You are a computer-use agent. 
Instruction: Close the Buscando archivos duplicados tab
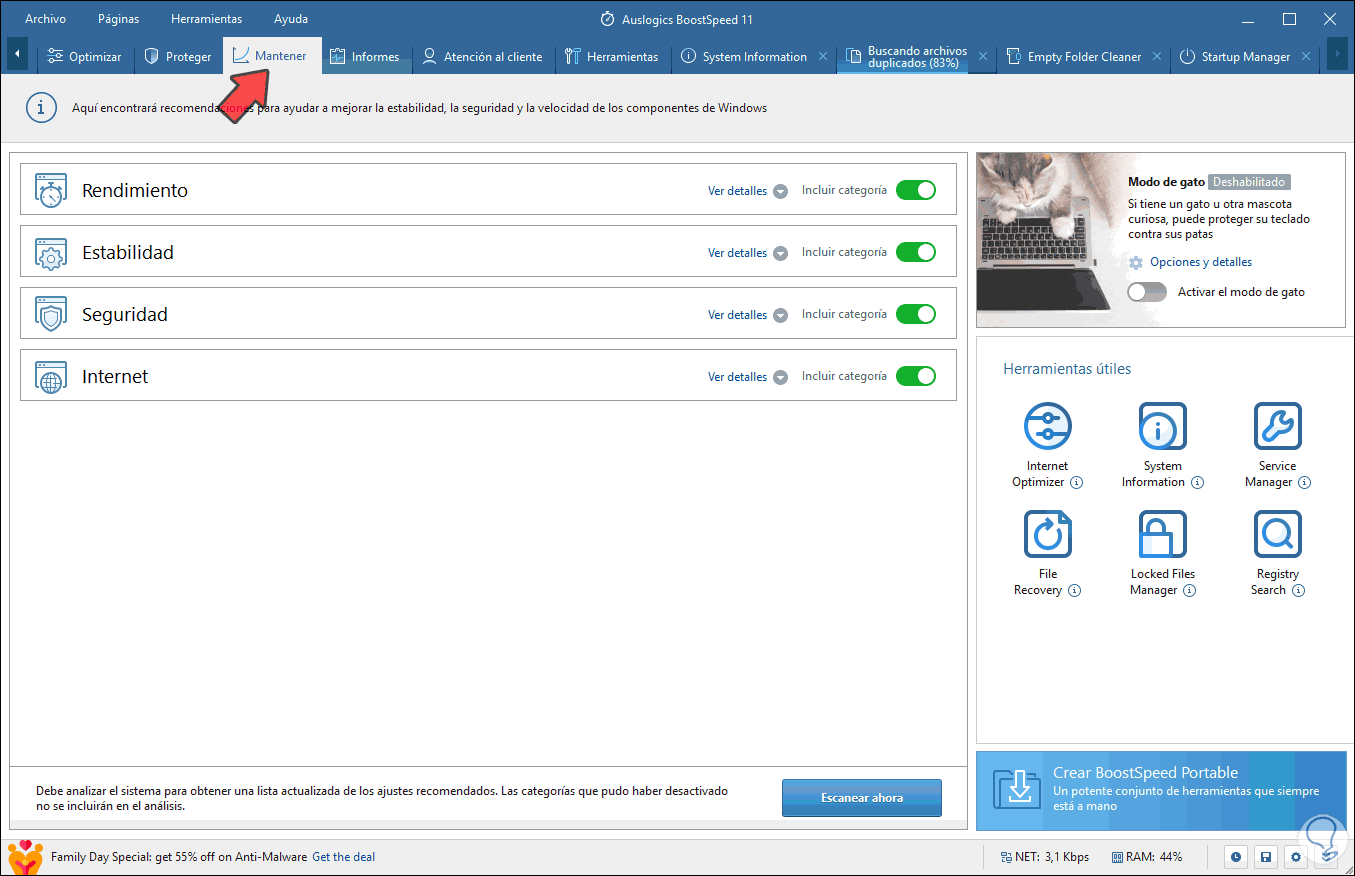(x=983, y=57)
